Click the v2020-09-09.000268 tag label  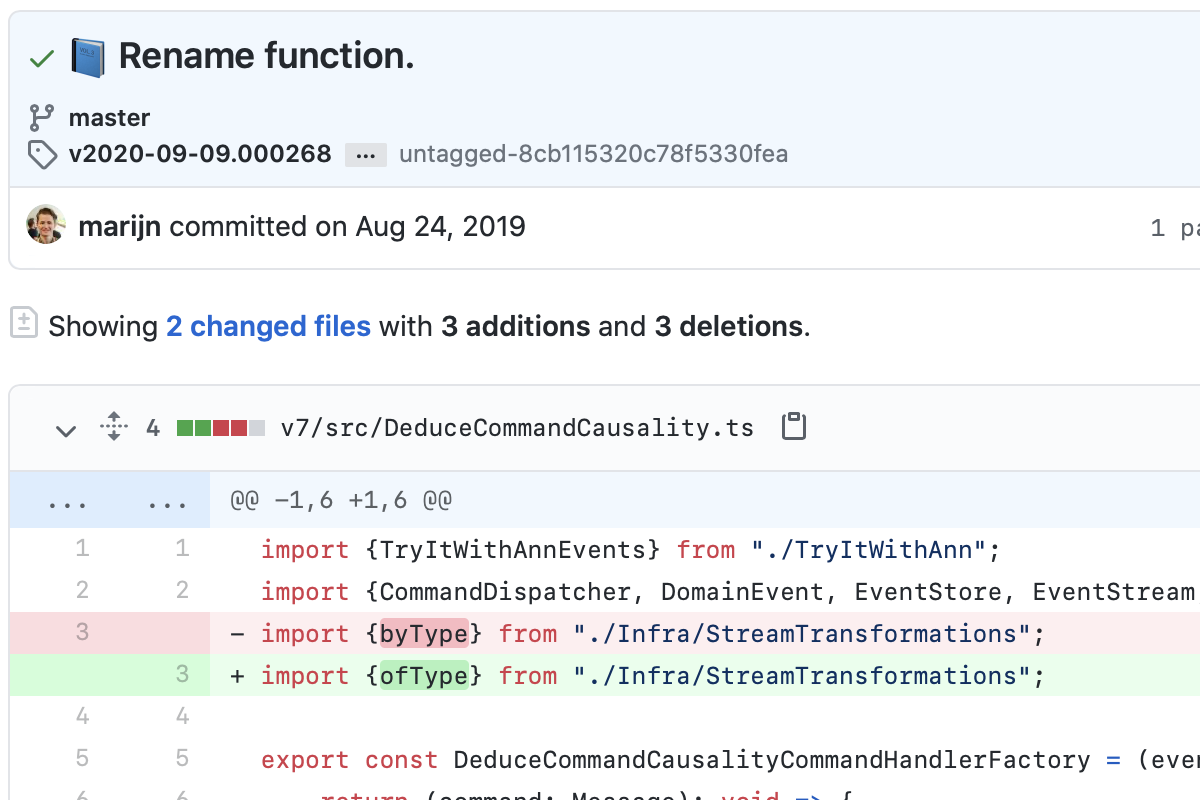tap(200, 155)
